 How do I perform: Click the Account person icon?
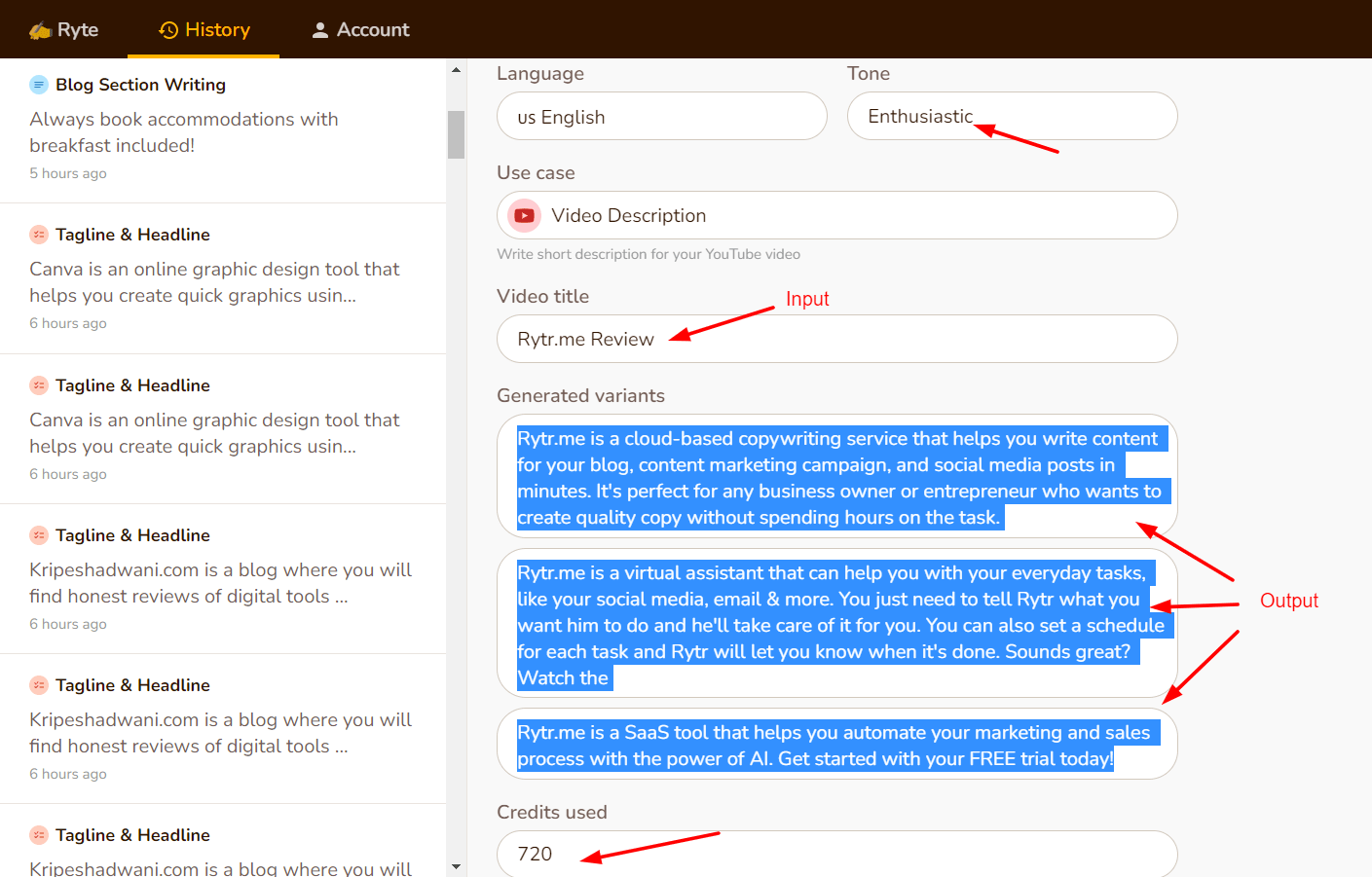click(319, 30)
